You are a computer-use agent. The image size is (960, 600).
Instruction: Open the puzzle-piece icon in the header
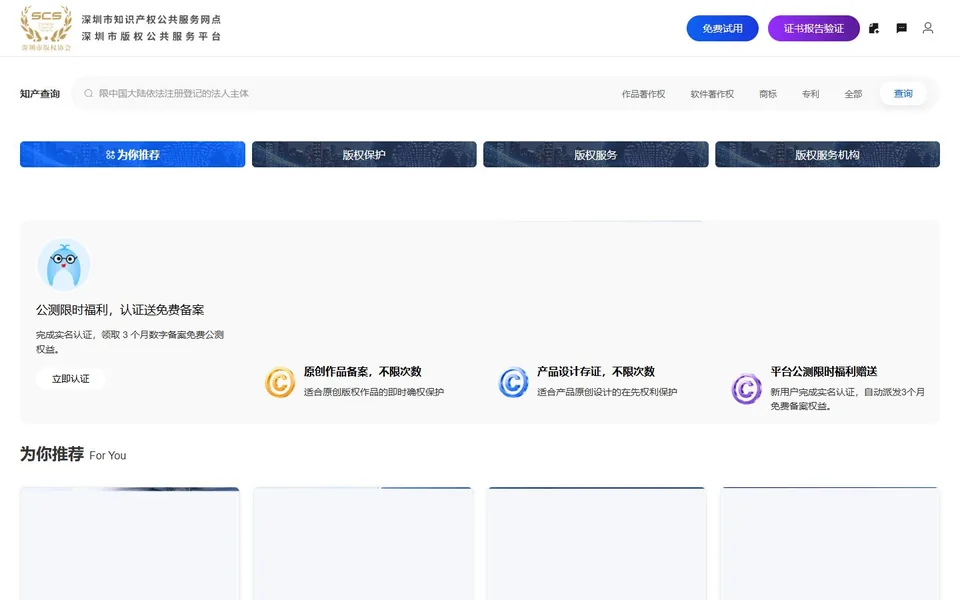coord(874,28)
